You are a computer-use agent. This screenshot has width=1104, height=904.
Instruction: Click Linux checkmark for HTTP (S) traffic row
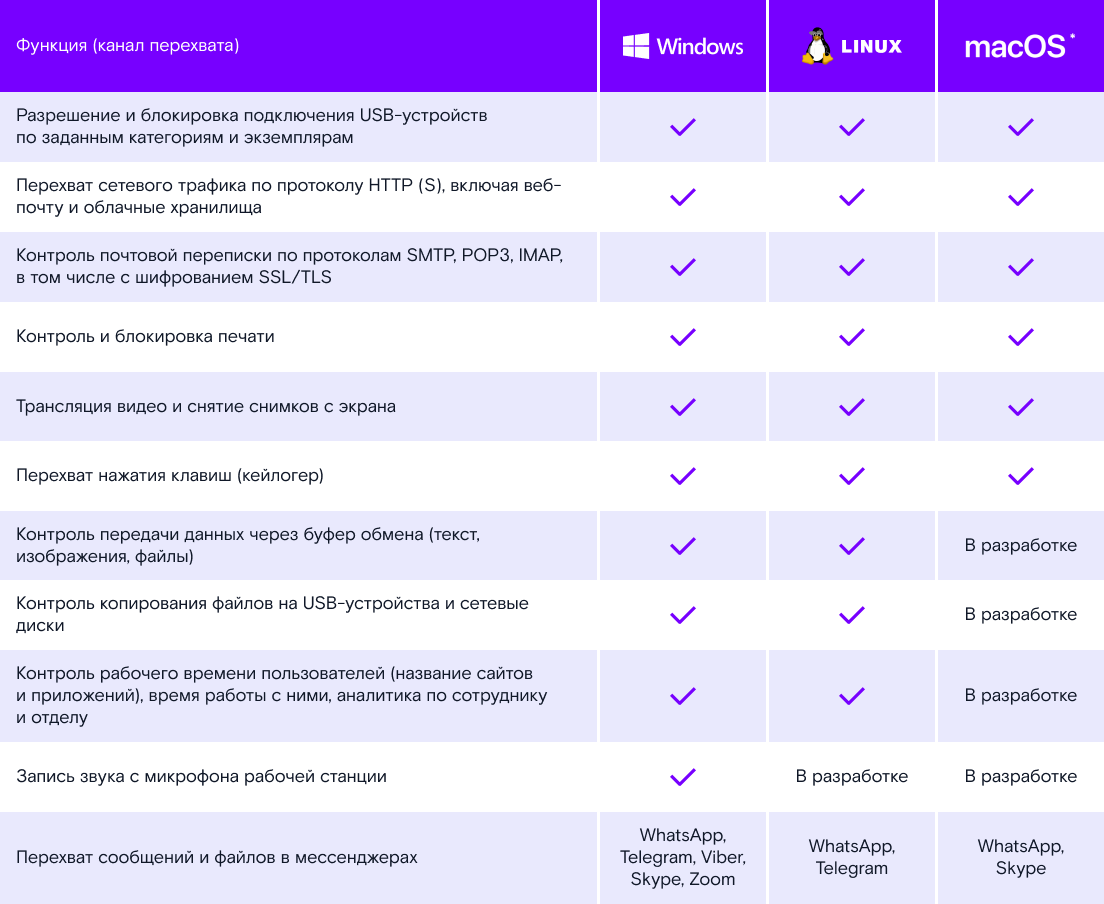click(x=851, y=196)
